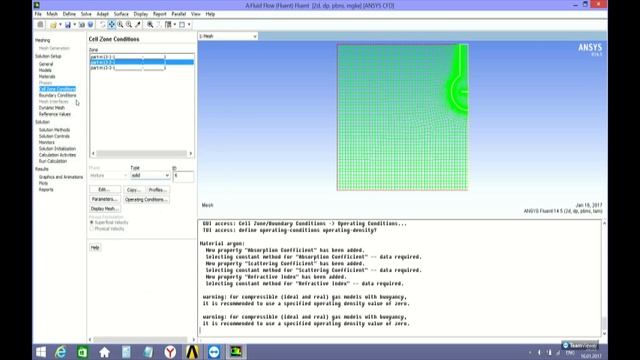Viewport: 640px width, 360px height.
Task: Launch Internet Explorer from the taskbar
Action: 60,352
